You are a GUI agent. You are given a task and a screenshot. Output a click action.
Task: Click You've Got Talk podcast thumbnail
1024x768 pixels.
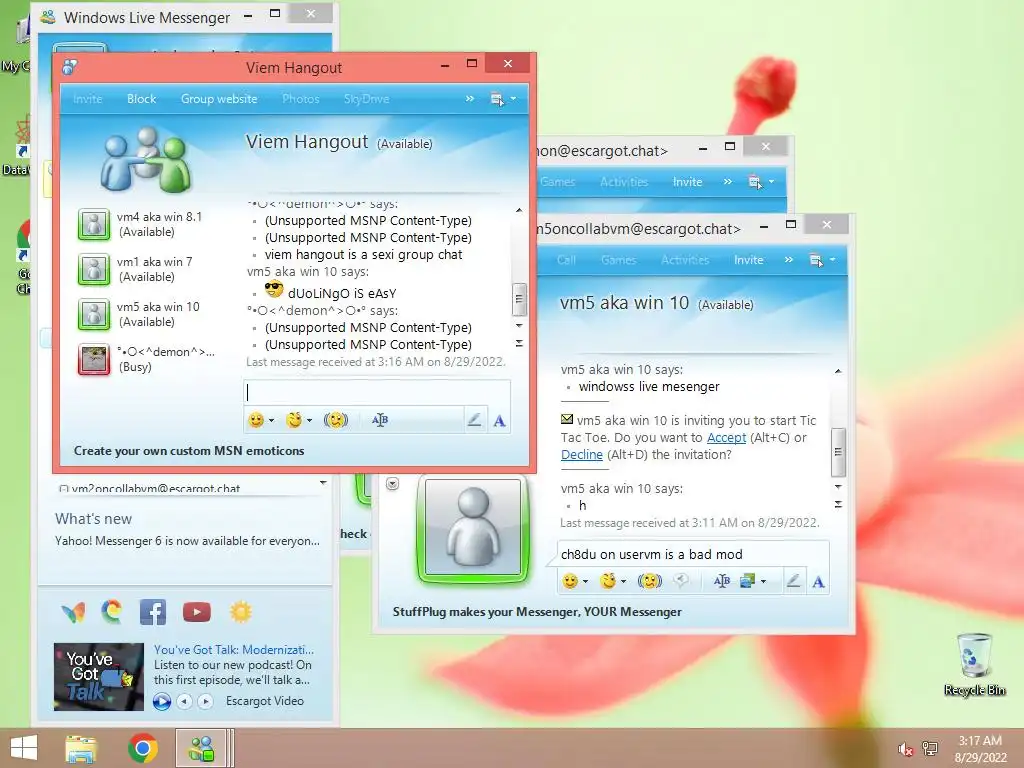coord(99,677)
